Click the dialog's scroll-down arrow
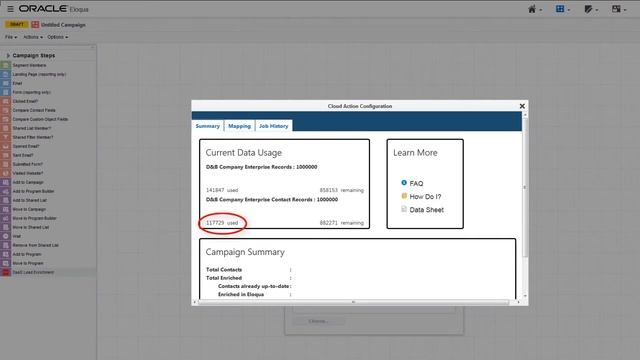 525,296
